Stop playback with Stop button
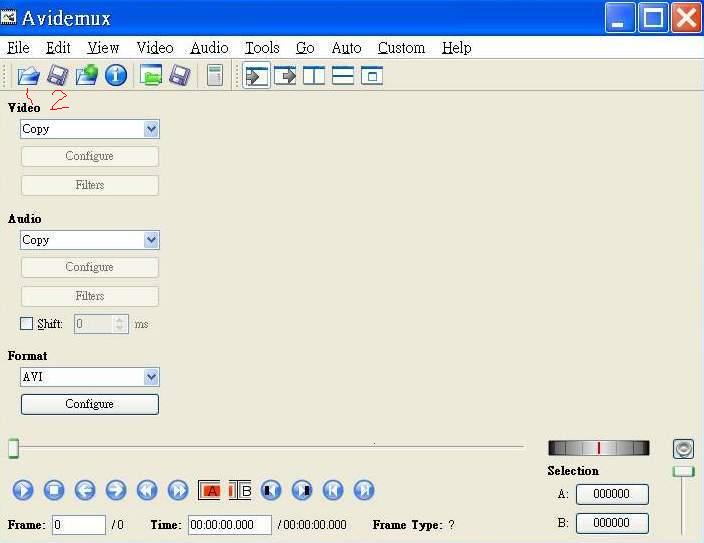 pyautogui.click(x=54, y=490)
